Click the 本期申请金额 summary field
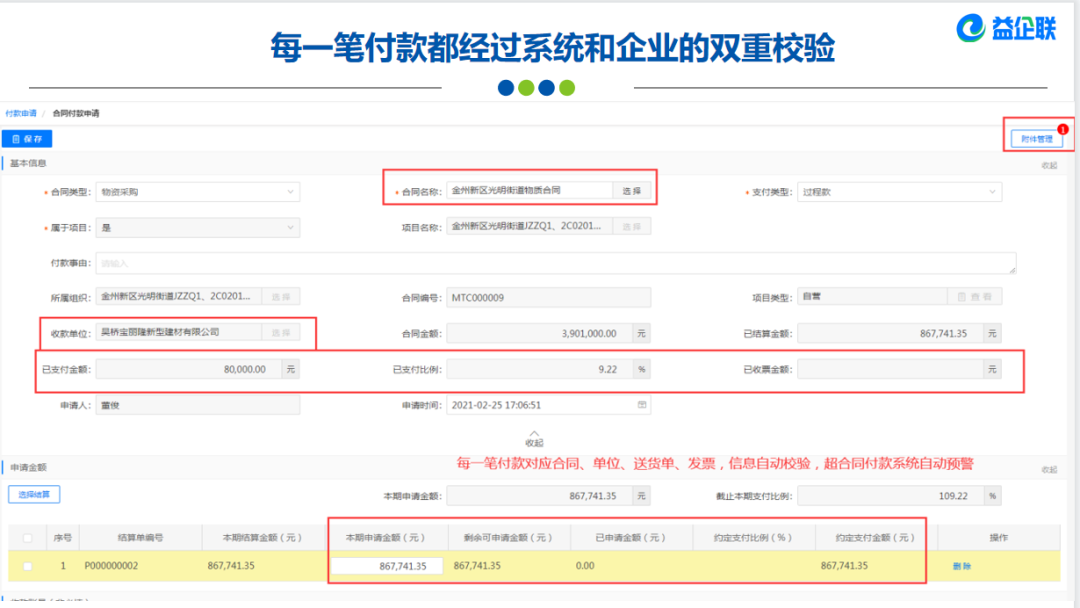Image resolution: width=1080 pixels, height=608 pixels. (539, 496)
